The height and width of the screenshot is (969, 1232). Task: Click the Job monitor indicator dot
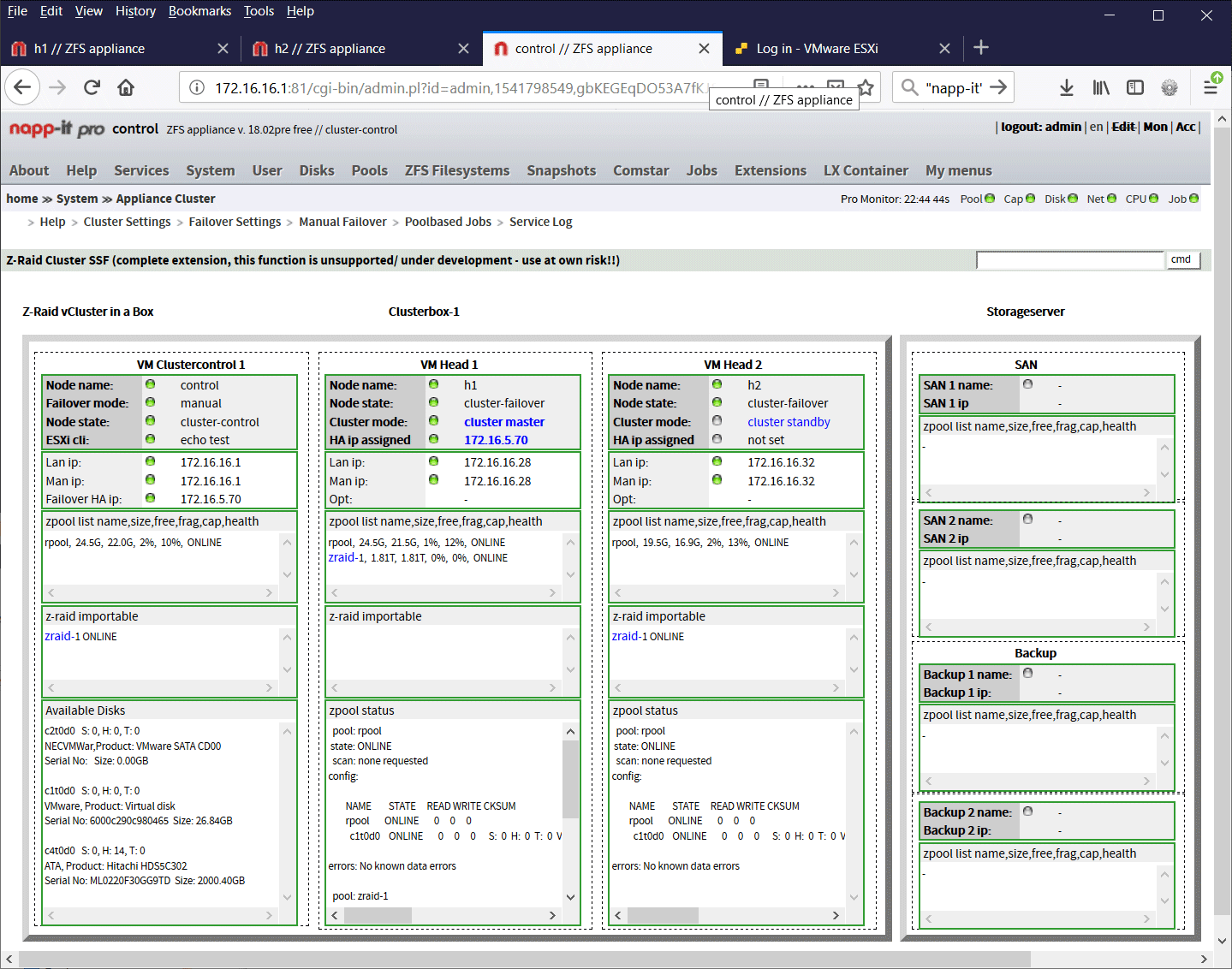[1193, 198]
